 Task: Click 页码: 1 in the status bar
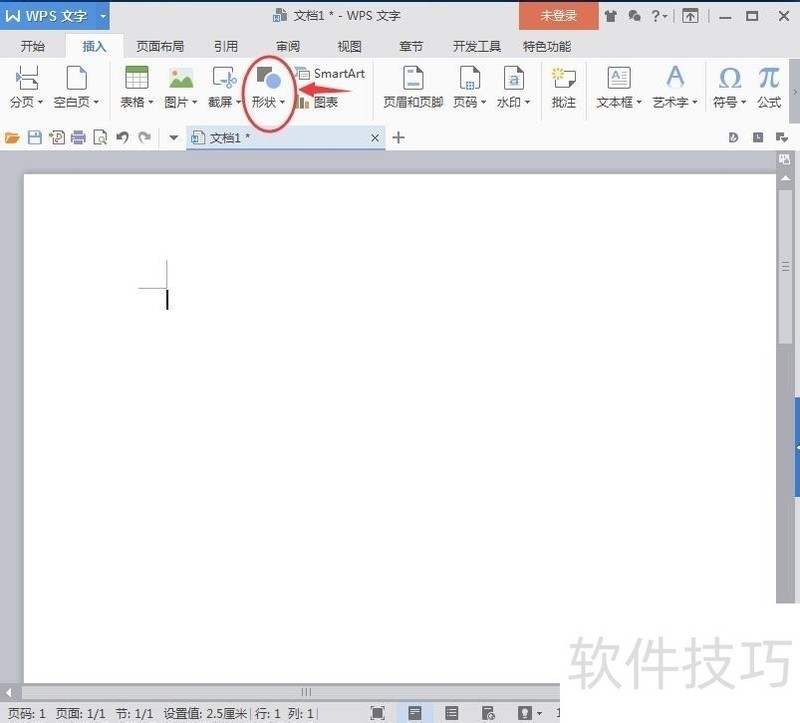pos(27,714)
